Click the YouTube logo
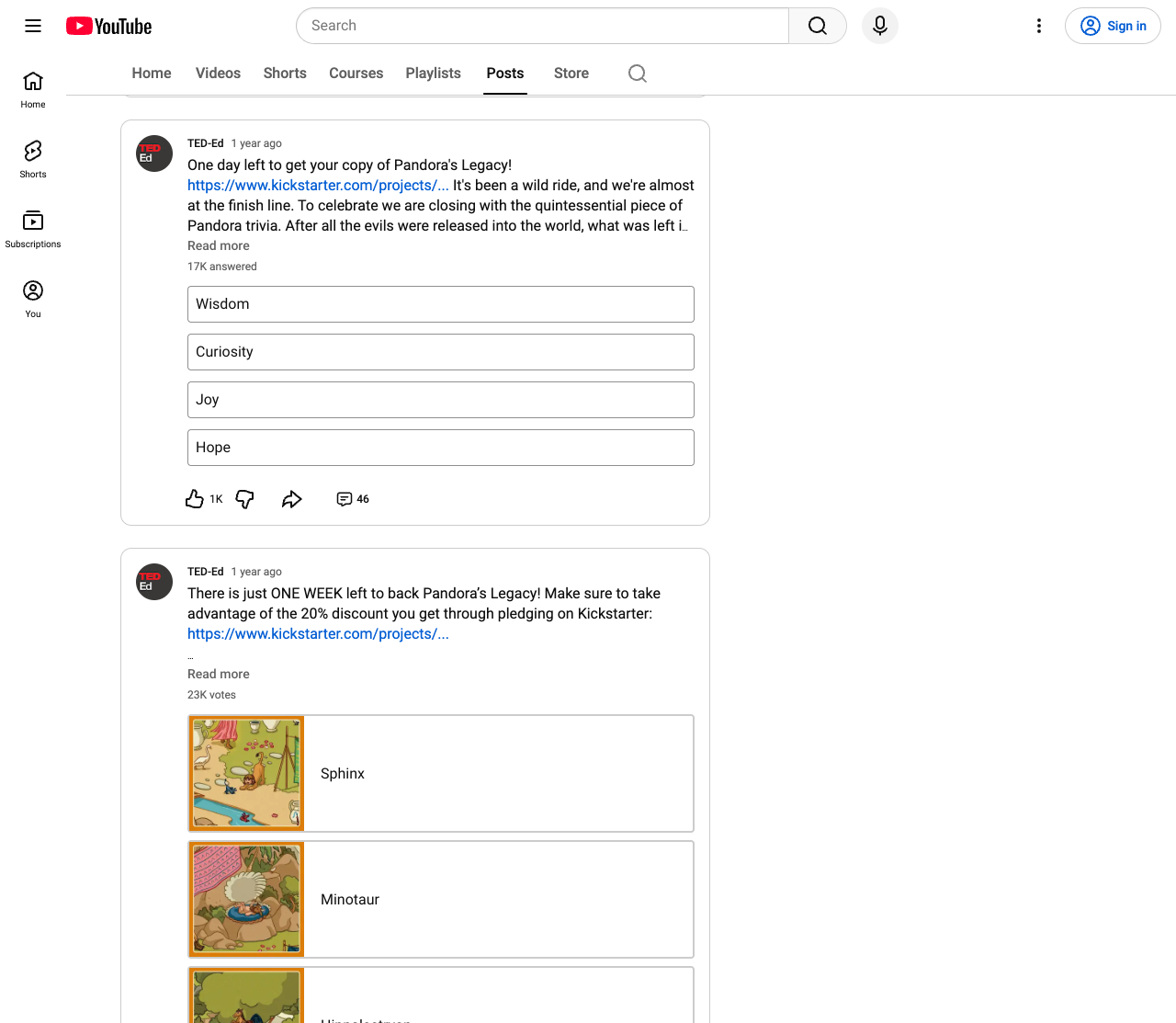This screenshot has width=1176, height=1023. tap(108, 26)
